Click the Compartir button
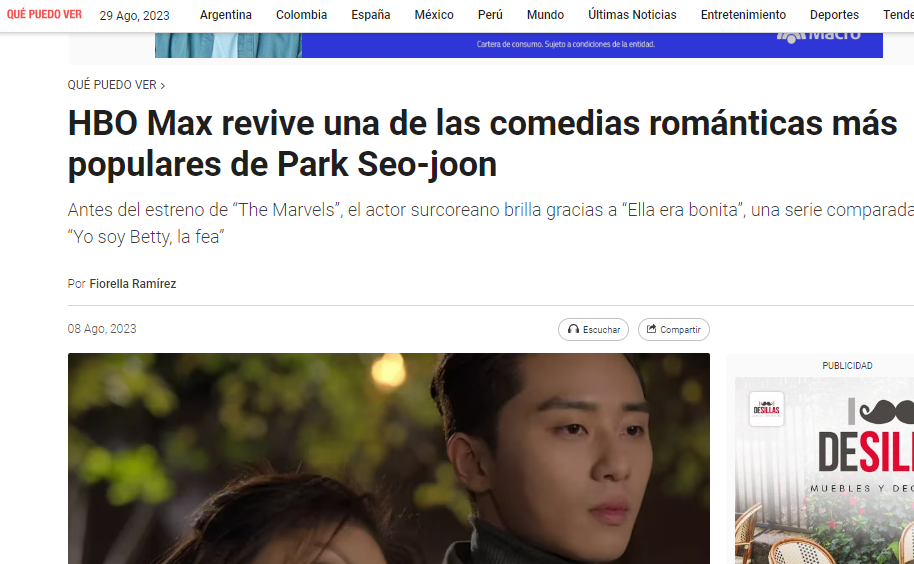 (673, 329)
